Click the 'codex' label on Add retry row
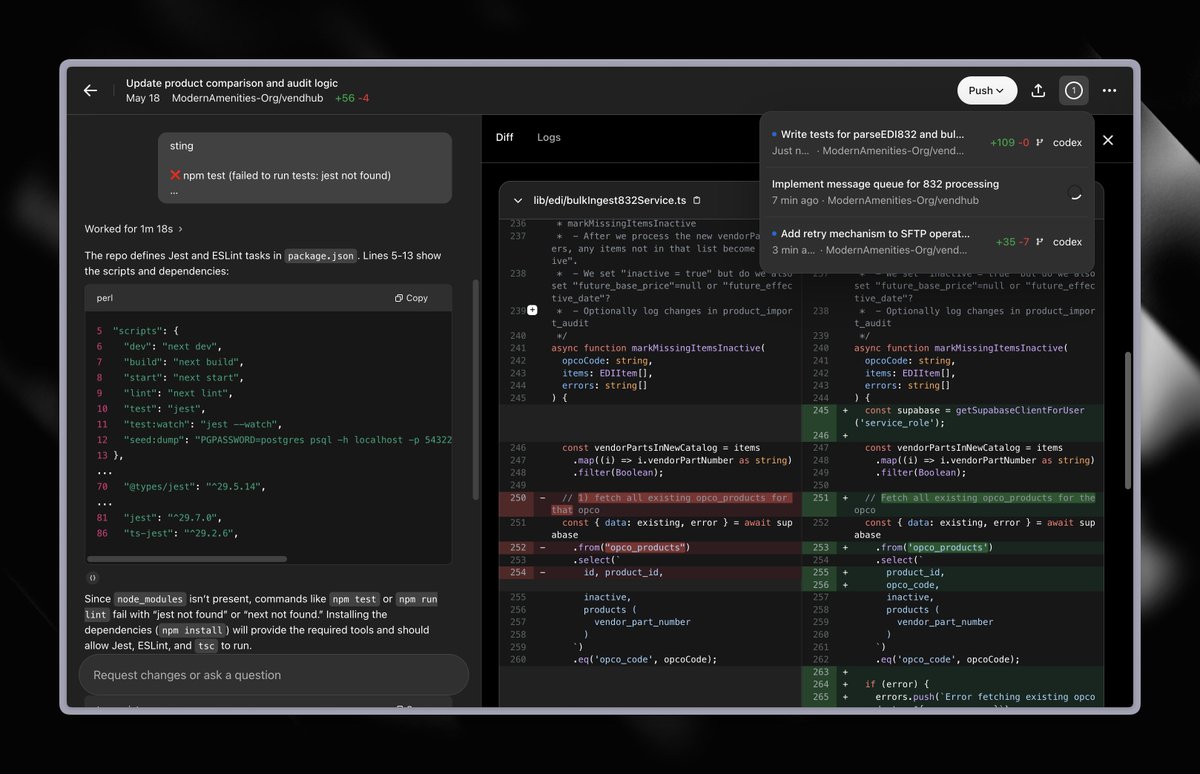Image resolution: width=1200 pixels, height=774 pixels. (1067, 242)
